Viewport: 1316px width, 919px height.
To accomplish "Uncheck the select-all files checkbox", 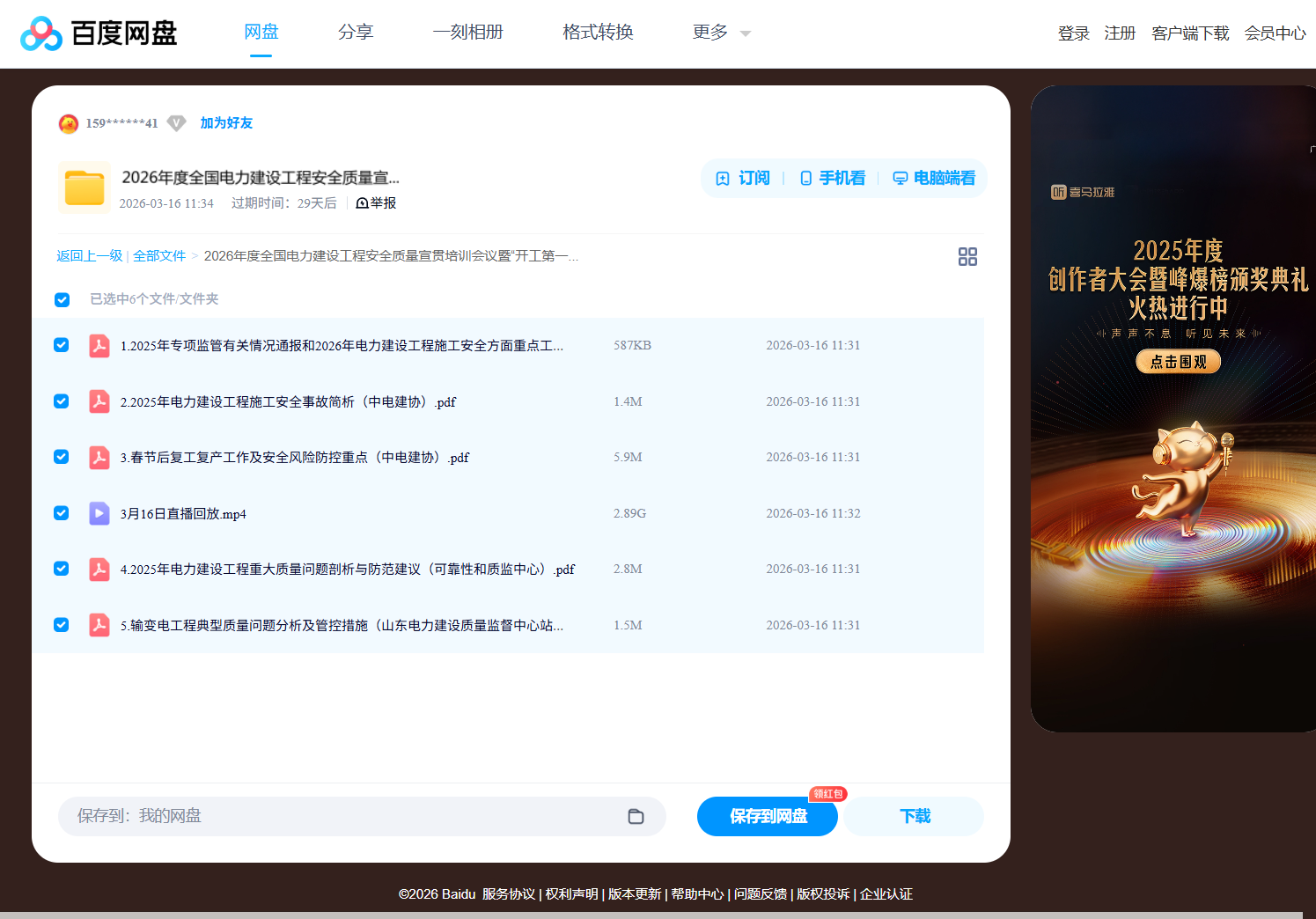I will [x=62, y=299].
